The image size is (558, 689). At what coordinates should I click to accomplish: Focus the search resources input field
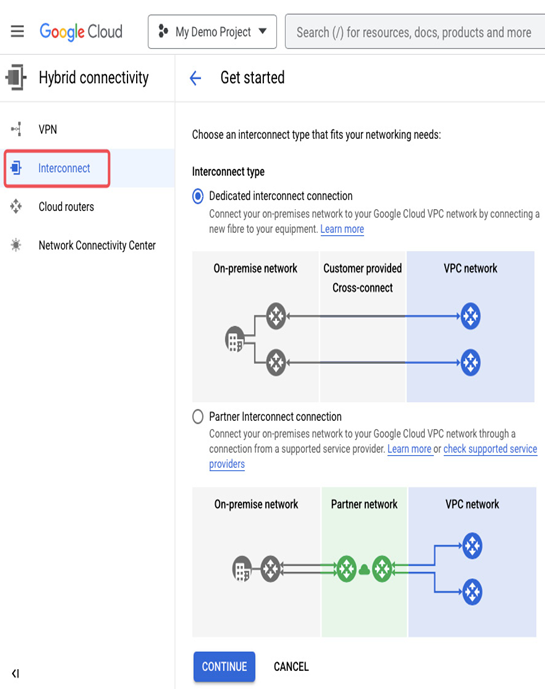415,32
